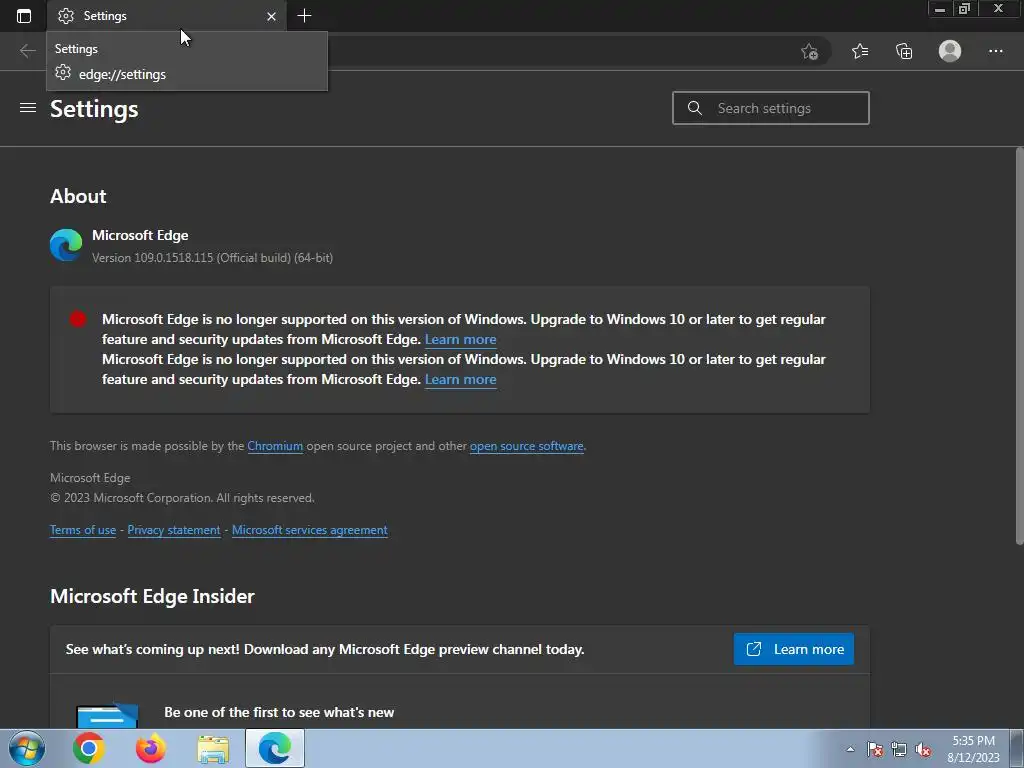The width and height of the screenshot is (1024, 768).
Task: Open the open source software link
Action: [526, 446]
